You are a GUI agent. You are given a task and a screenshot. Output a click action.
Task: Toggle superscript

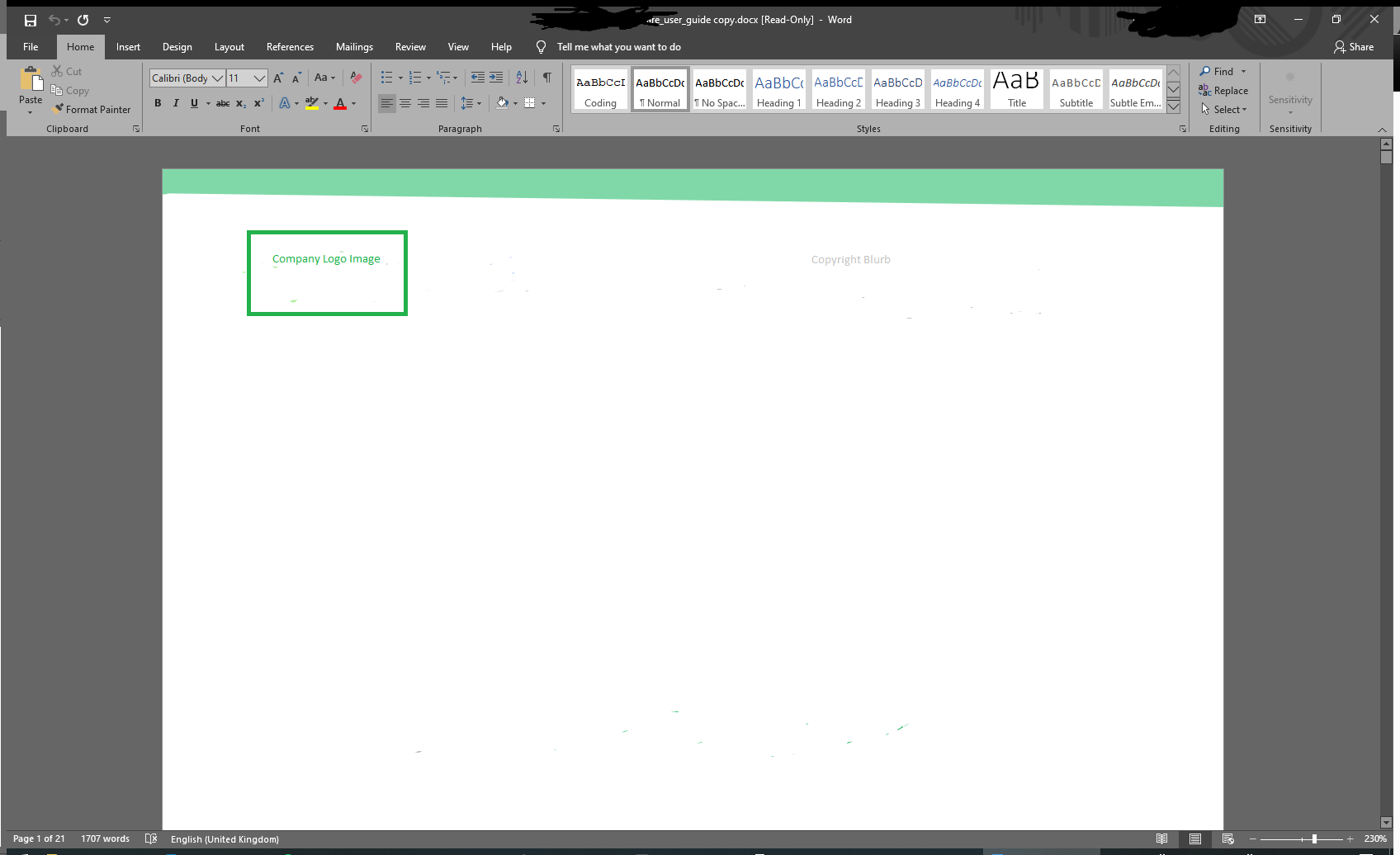point(259,103)
